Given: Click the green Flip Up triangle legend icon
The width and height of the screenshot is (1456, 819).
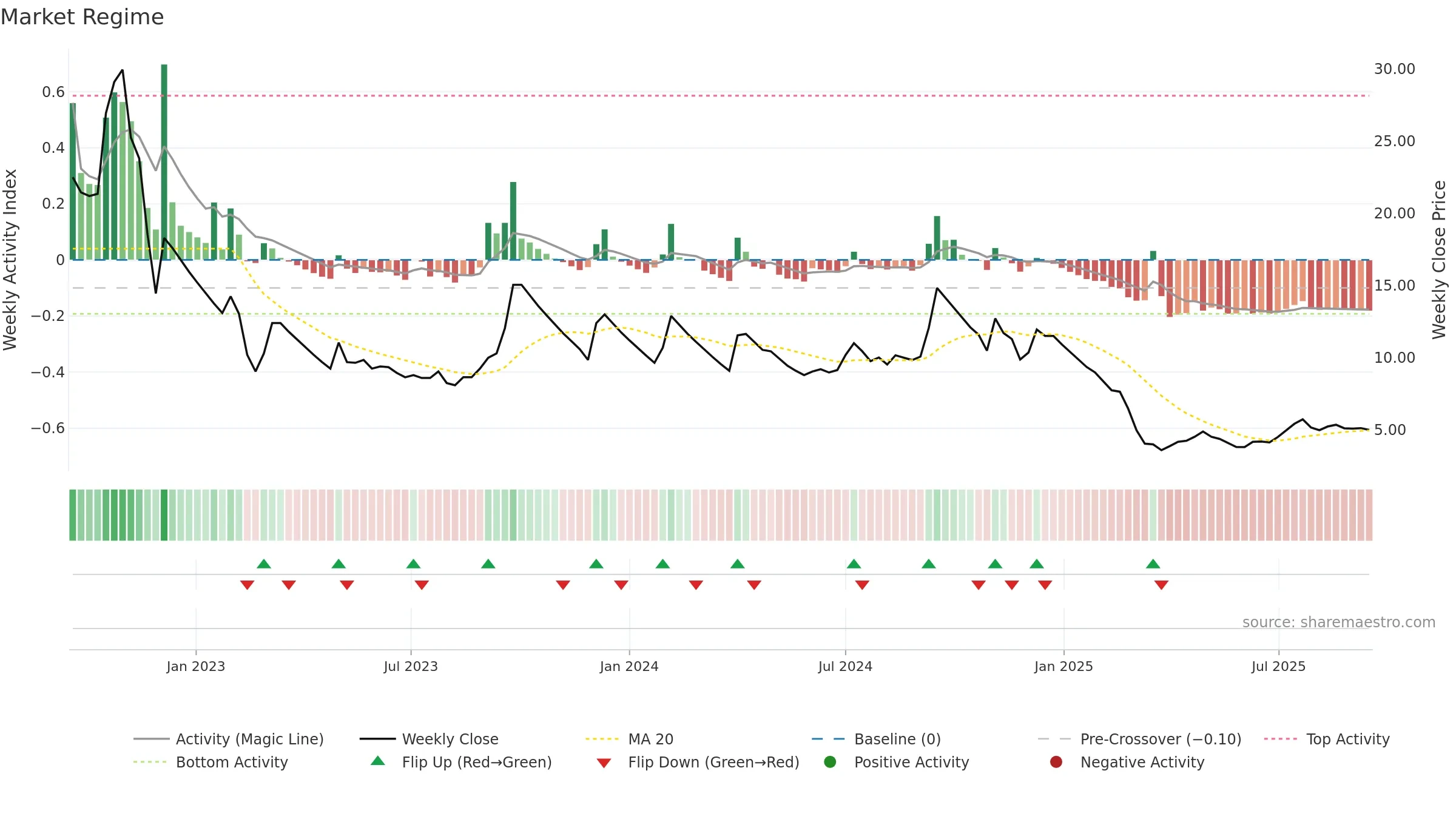Looking at the screenshot, I should click(x=378, y=761).
